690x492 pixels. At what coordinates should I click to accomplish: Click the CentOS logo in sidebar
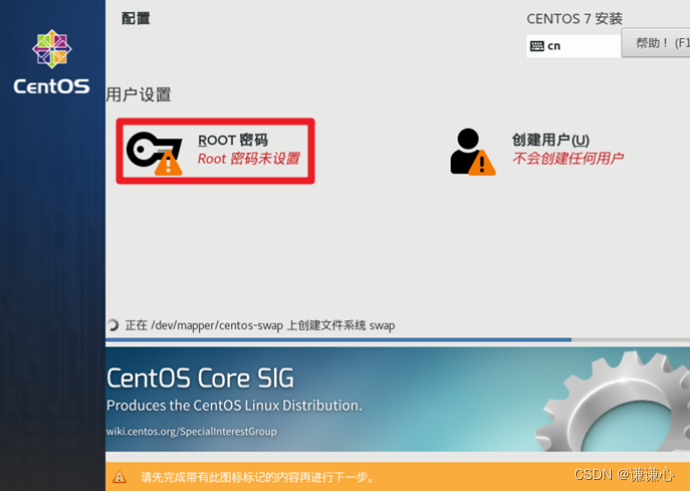(x=51, y=62)
